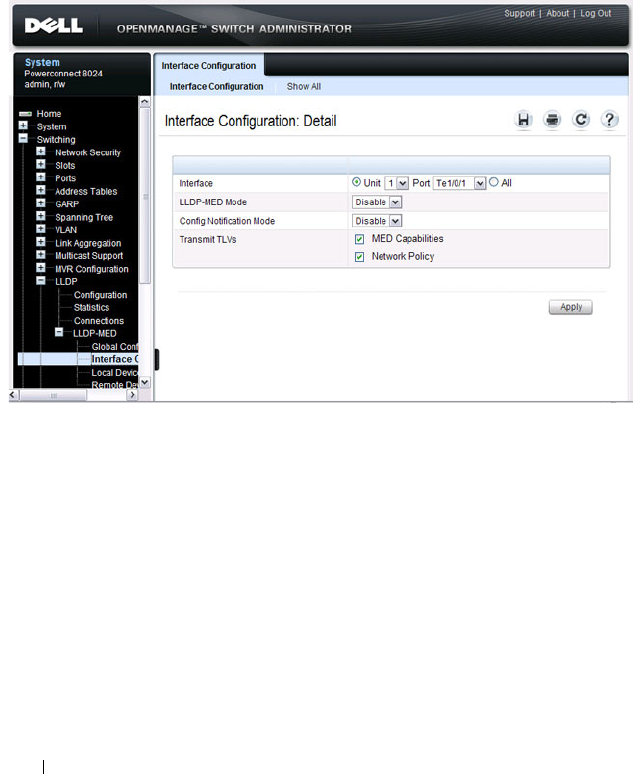Expand the MVR Configuration node
Viewport: 641px width, 774px height.
(x=40, y=268)
